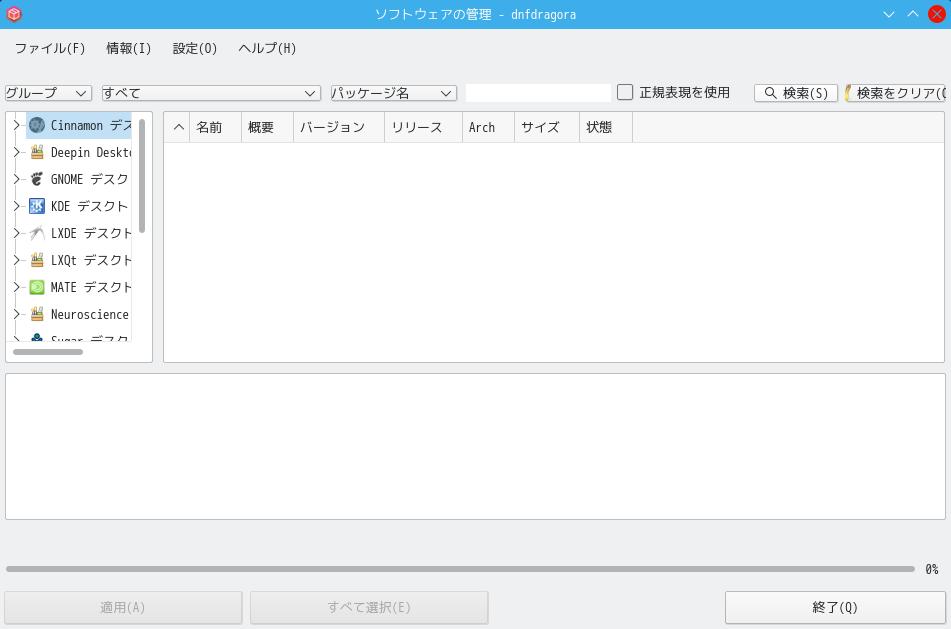Open the 設定(O) menu
This screenshot has height=629, width=951.
click(195, 49)
